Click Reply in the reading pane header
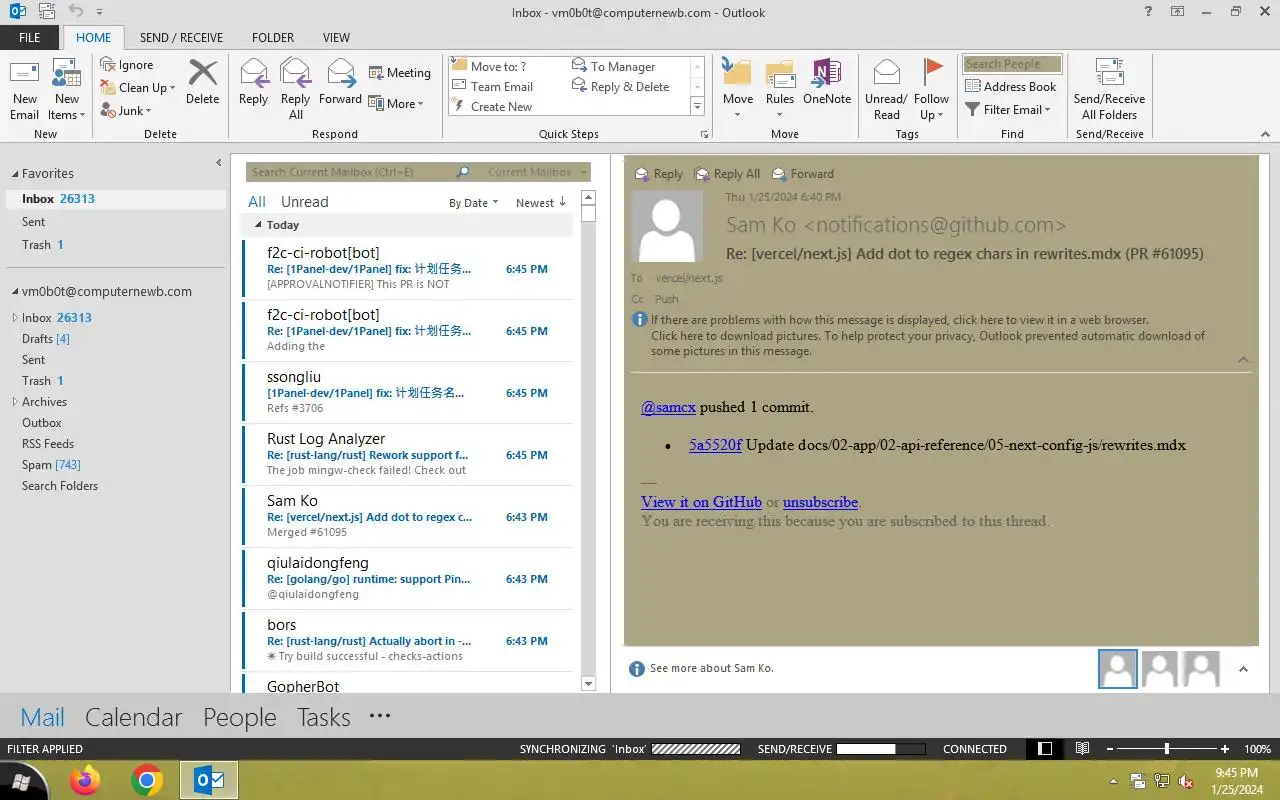Viewport: 1280px width, 800px height. point(659,174)
